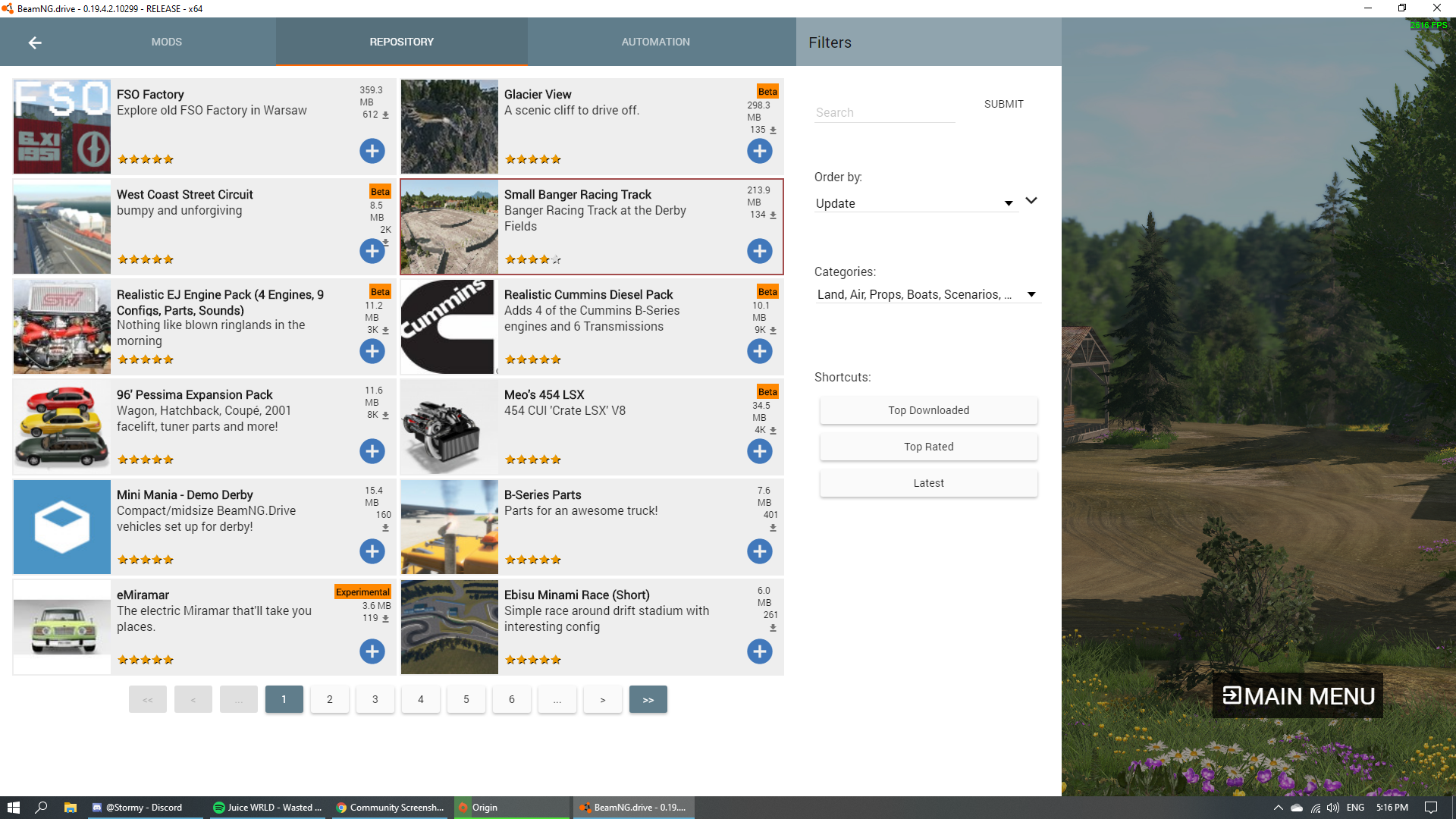Show Top Downloaded mods shortcut
The width and height of the screenshot is (1456, 819).
tap(928, 410)
